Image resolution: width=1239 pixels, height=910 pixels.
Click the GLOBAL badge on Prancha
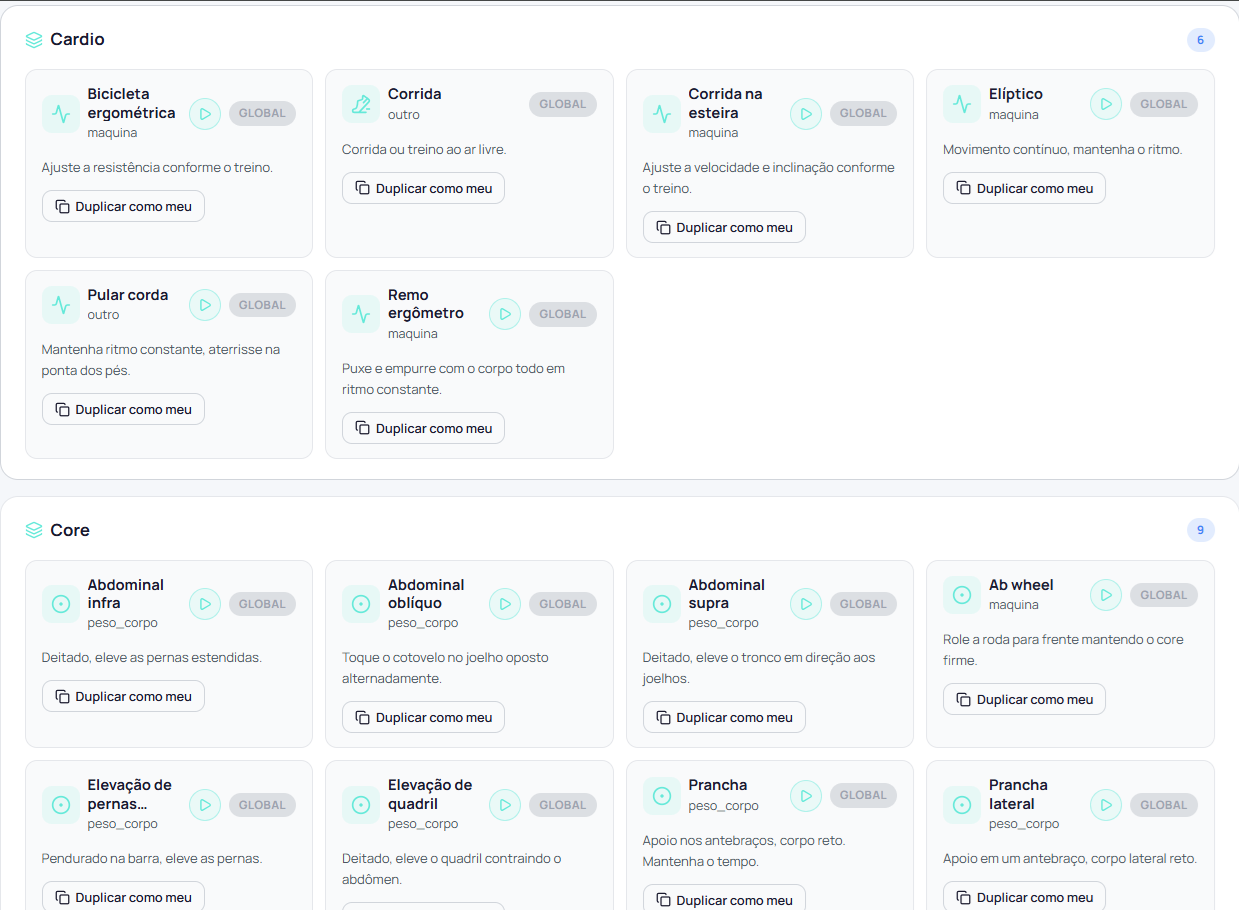click(863, 795)
